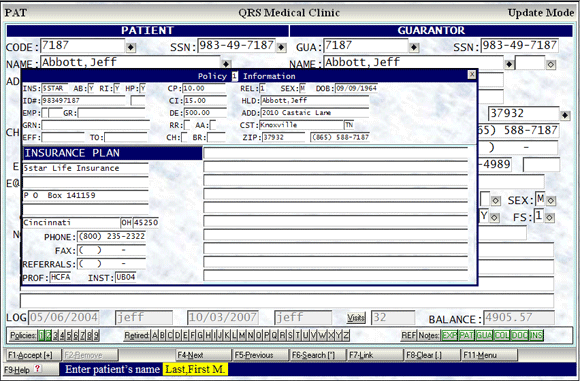Open the diamond after guarantor name suffix box
This screenshot has width=580, height=381.
[x=551, y=64]
